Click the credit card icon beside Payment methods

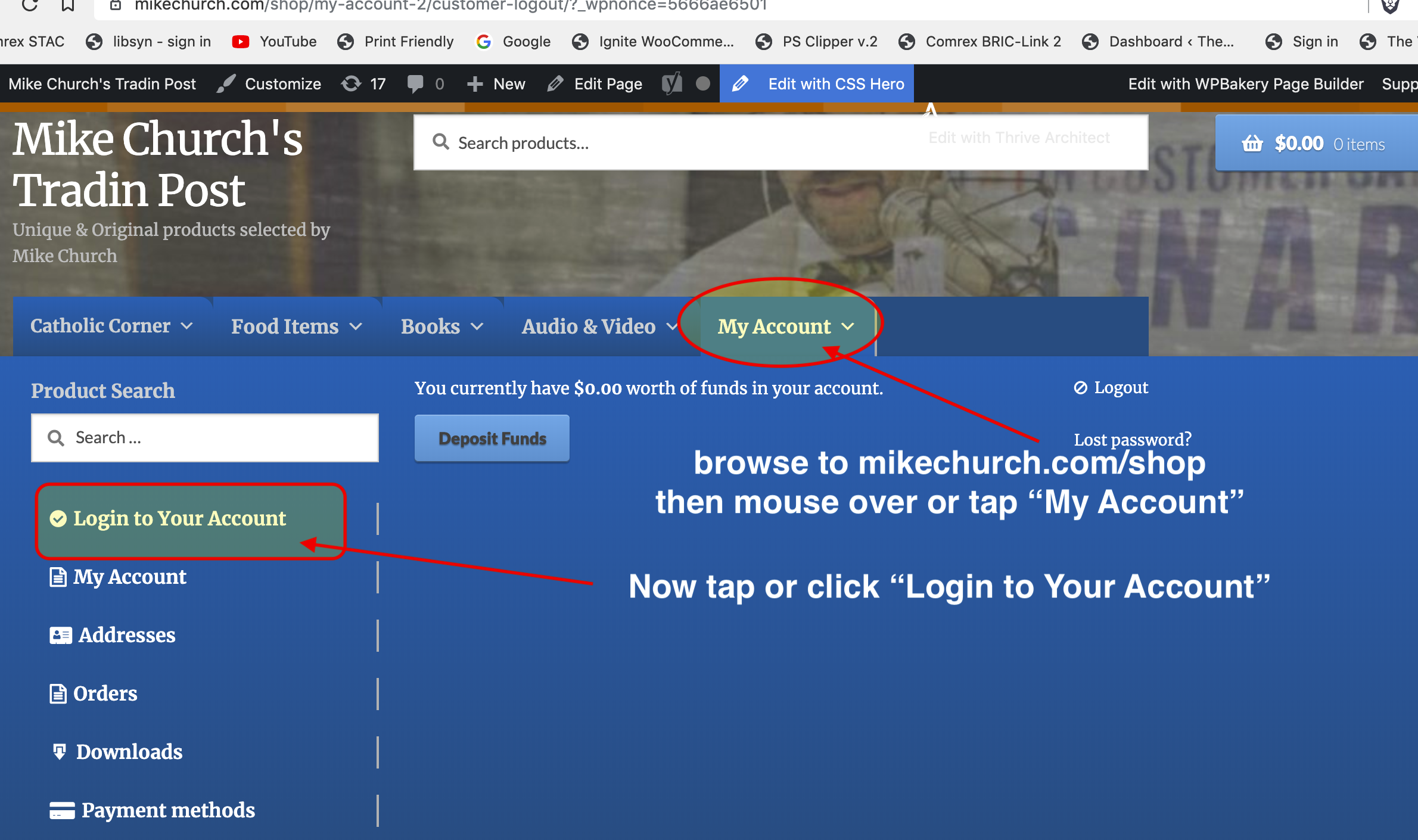(x=62, y=811)
